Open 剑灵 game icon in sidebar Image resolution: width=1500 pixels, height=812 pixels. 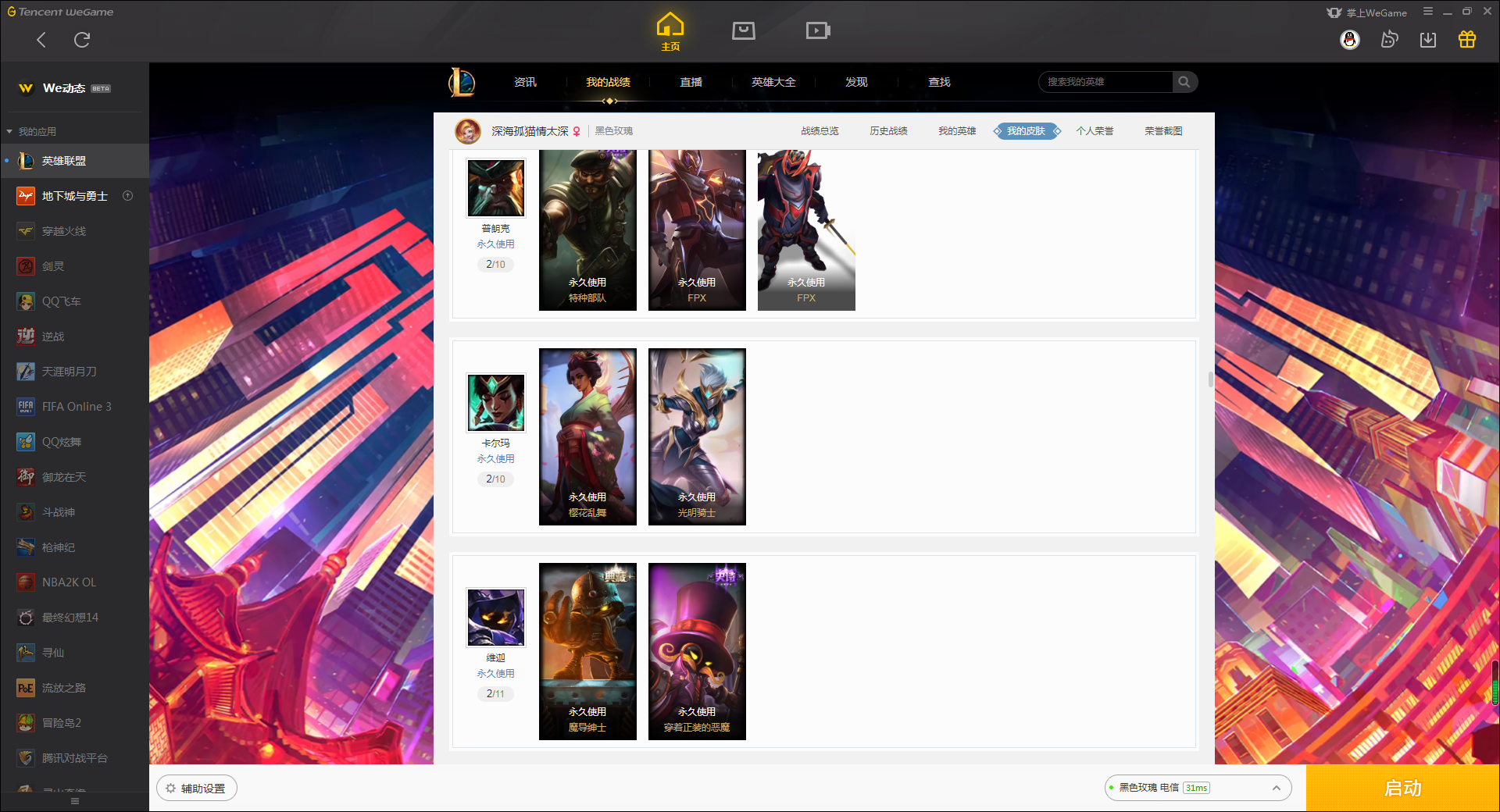pos(26,266)
